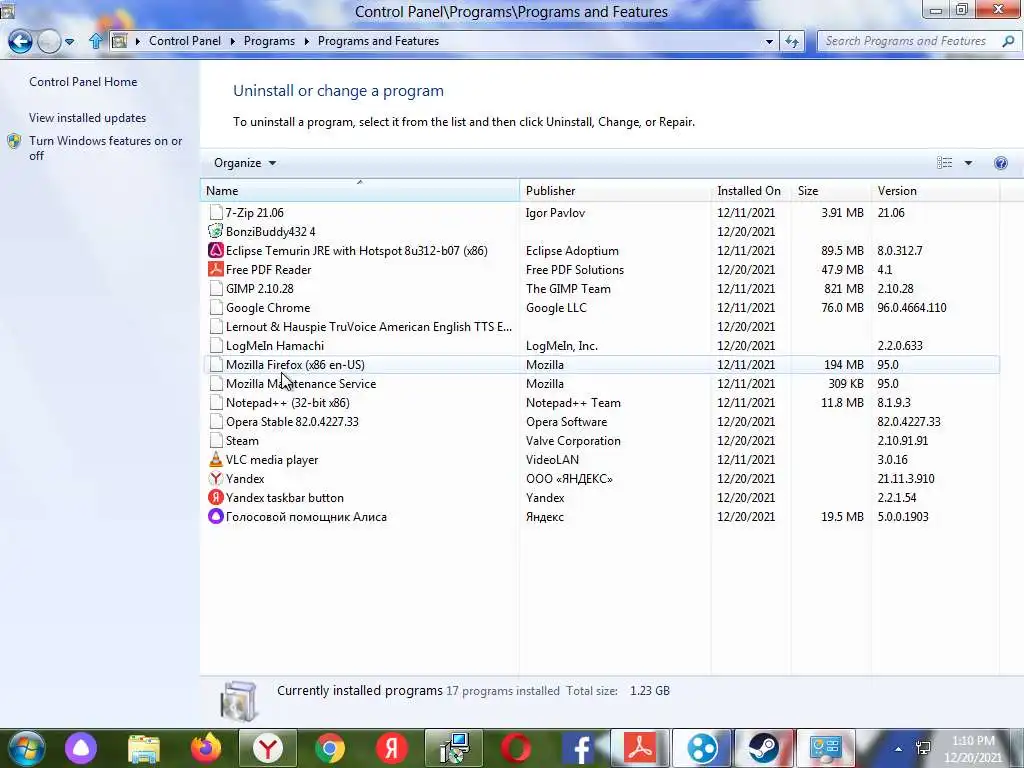Click the installer setup taskbar icon
This screenshot has height=768, width=1024.
click(454, 748)
